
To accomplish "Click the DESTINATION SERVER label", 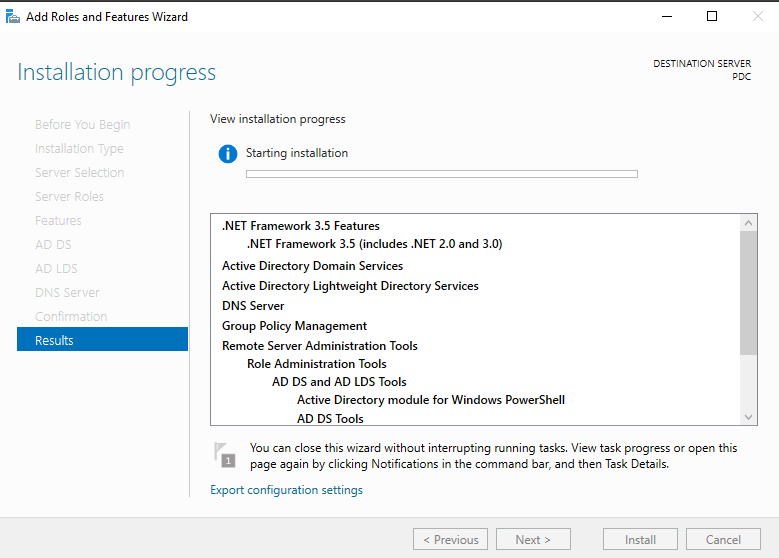I will point(702,64).
